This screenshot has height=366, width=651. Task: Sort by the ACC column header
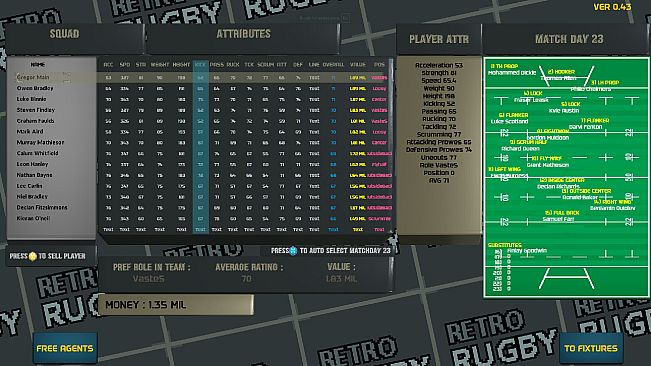tap(108, 65)
